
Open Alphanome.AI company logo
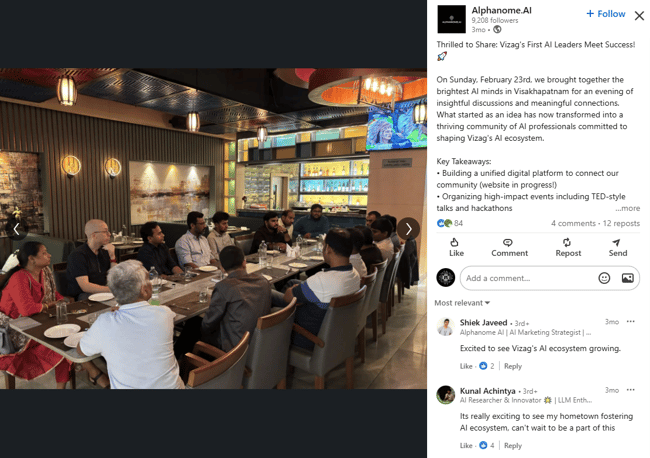pos(451,19)
